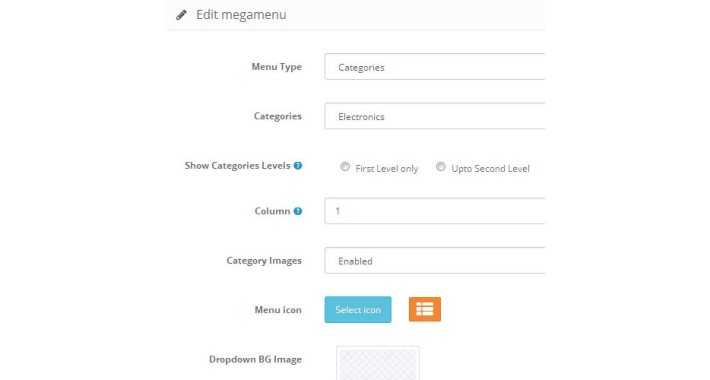Click the Menu icon field label
The height and width of the screenshot is (380, 710).
278,310
